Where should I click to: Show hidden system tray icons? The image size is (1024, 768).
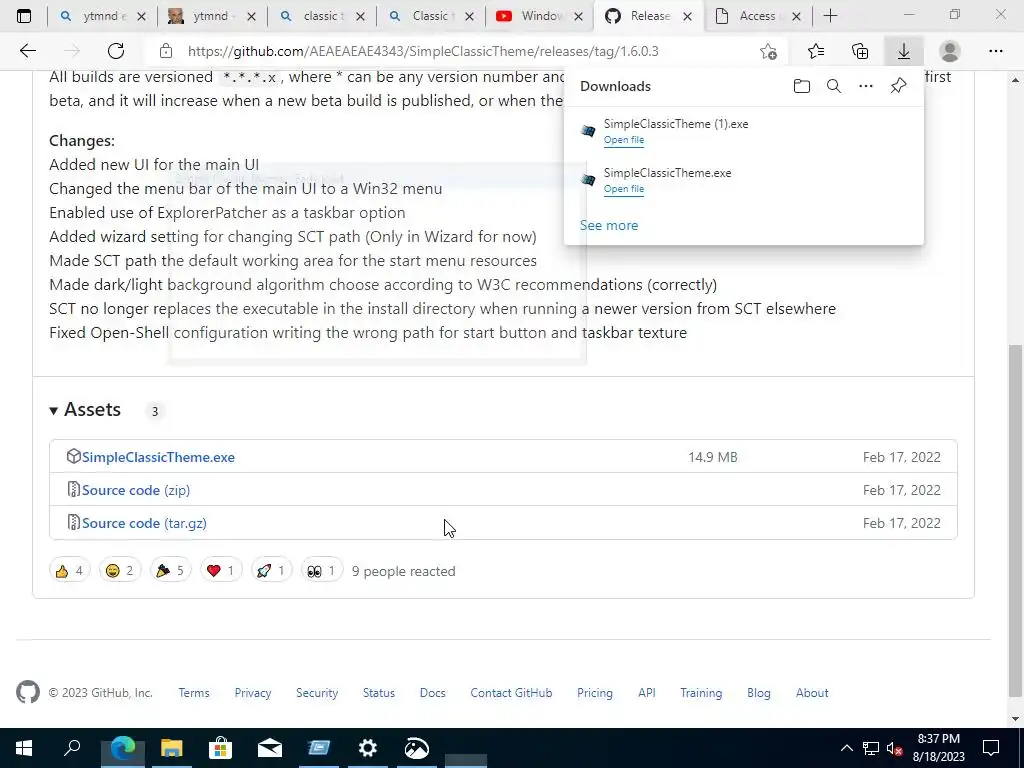tap(846, 748)
